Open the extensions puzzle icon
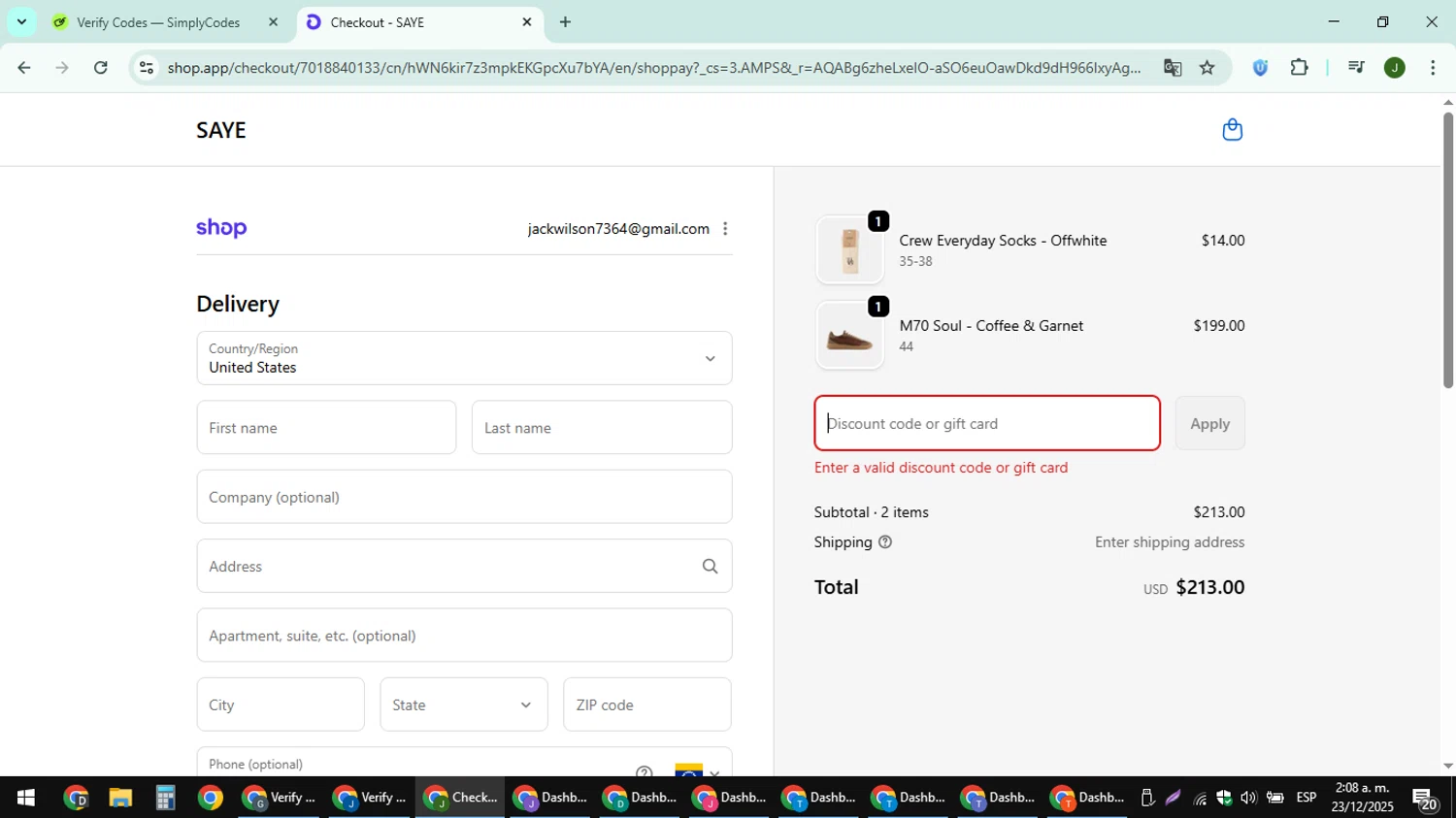1456x818 pixels. [x=1299, y=68]
